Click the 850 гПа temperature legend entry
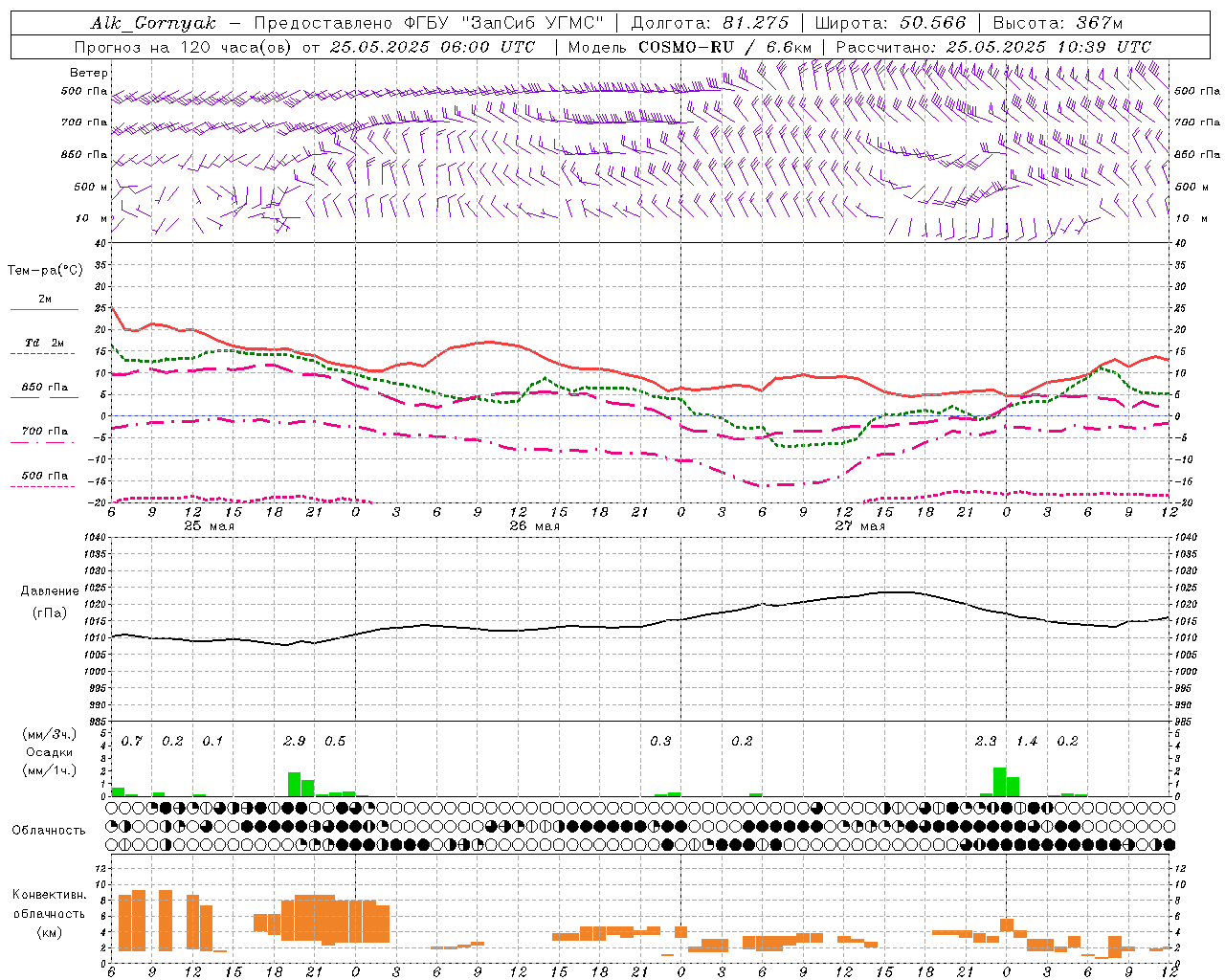Viewport: 1225px width, 980px height. (x=45, y=388)
